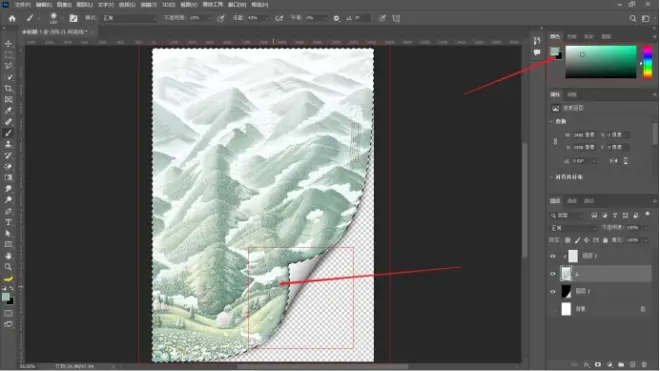This screenshot has width=660, height=371.
Task: Switch to the Swatches tab beside Color
Action: click(572, 37)
